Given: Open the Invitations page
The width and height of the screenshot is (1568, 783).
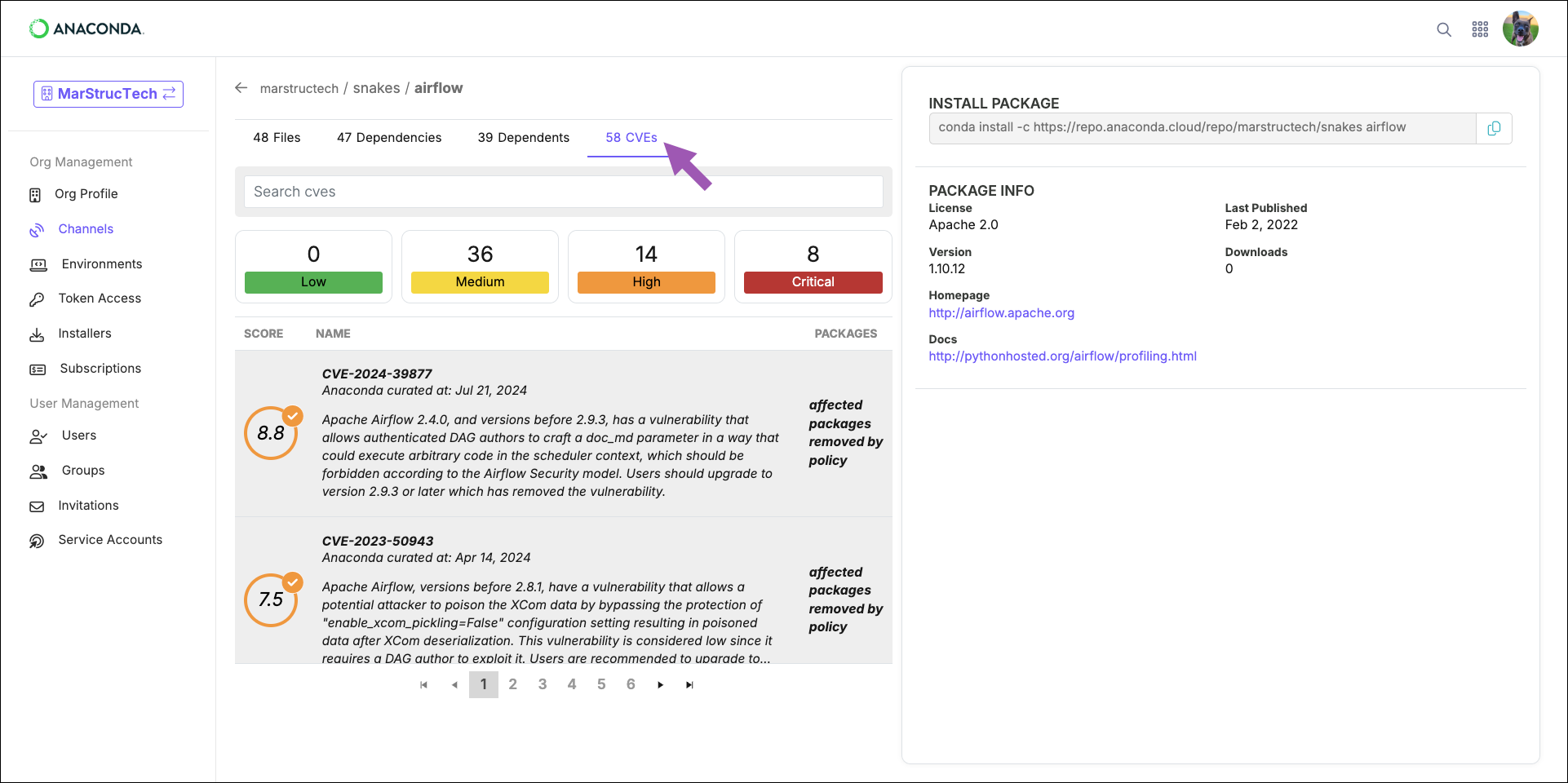Looking at the screenshot, I should coord(88,506).
